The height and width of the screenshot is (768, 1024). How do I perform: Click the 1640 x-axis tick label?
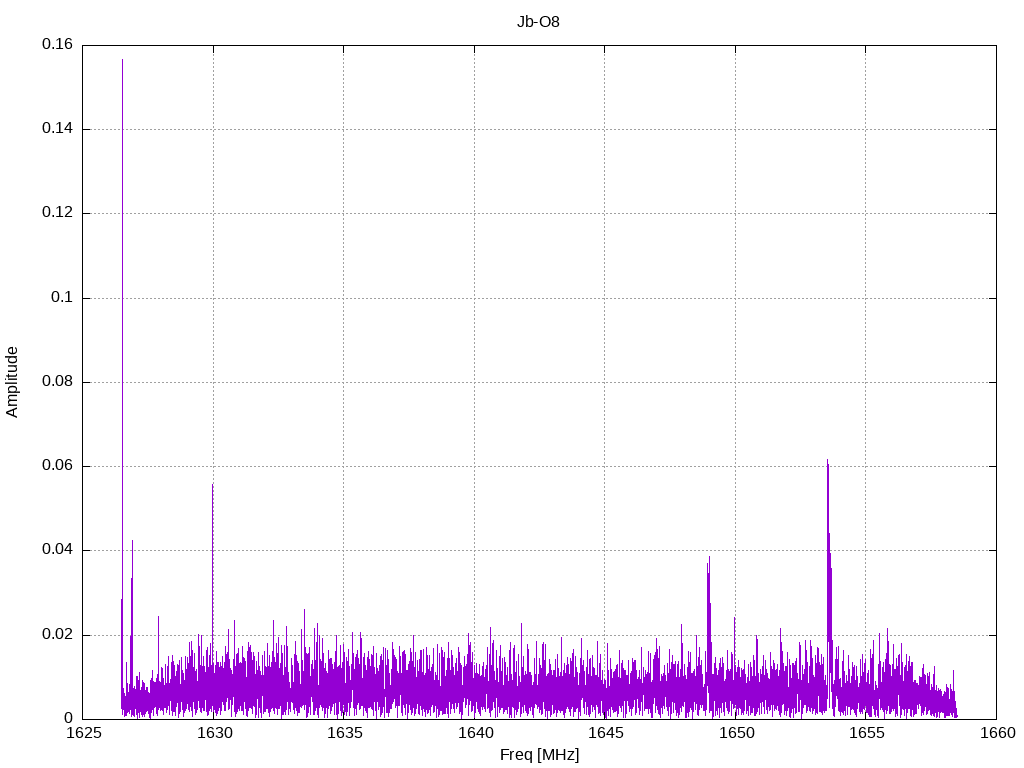pos(474,733)
